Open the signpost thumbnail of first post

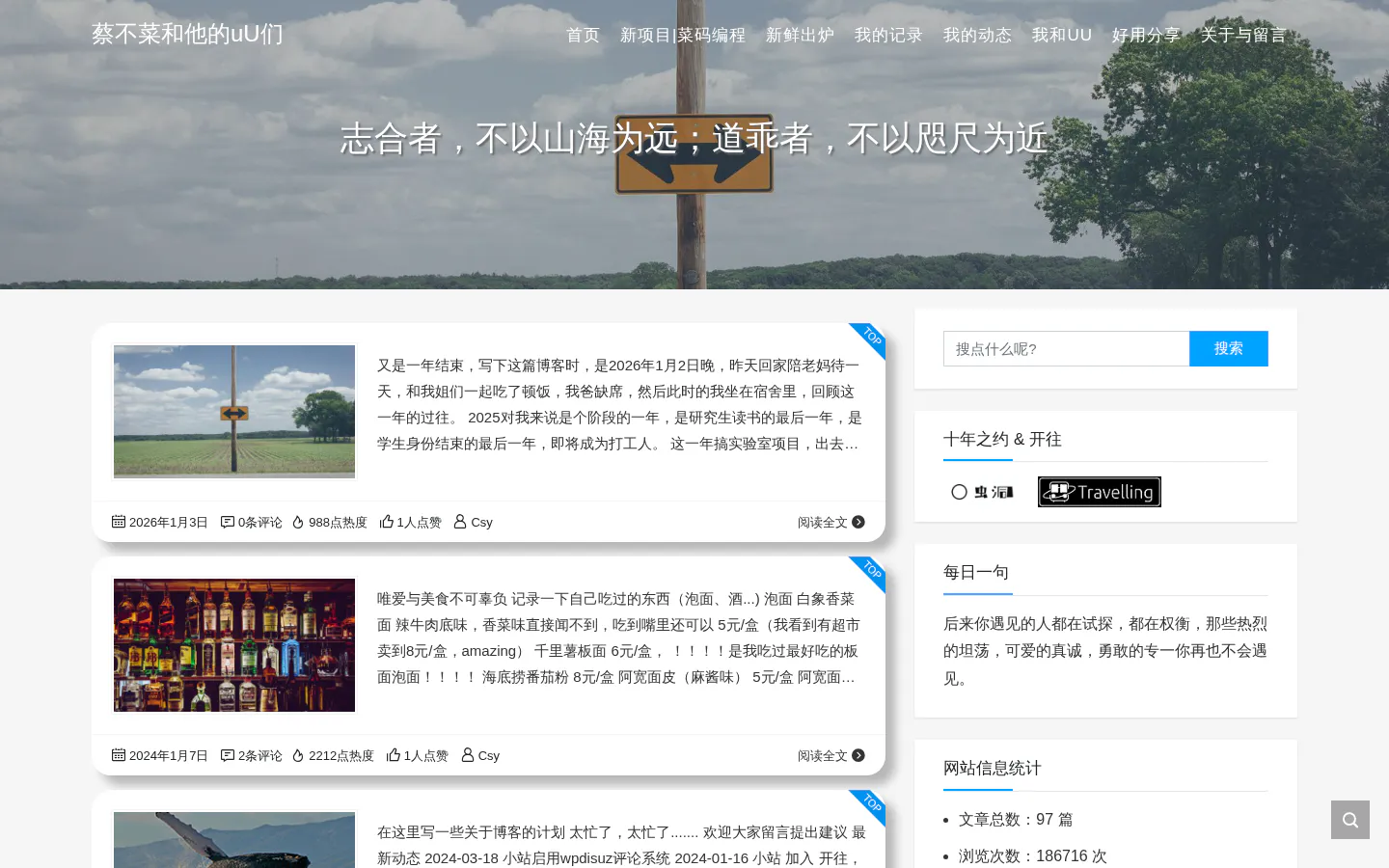(x=234, y=412)
